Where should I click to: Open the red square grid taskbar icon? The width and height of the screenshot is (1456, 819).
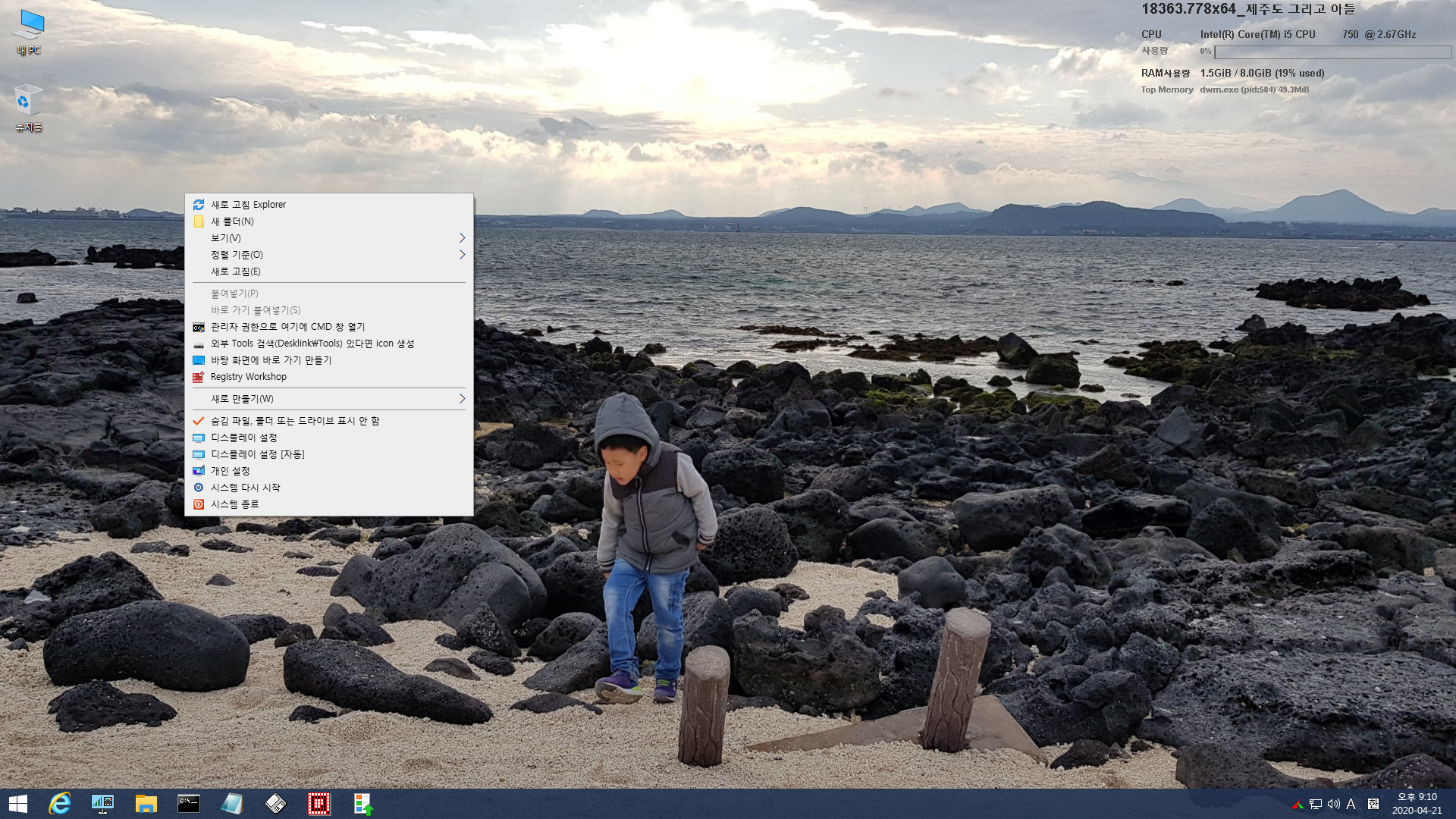point(318,804)
